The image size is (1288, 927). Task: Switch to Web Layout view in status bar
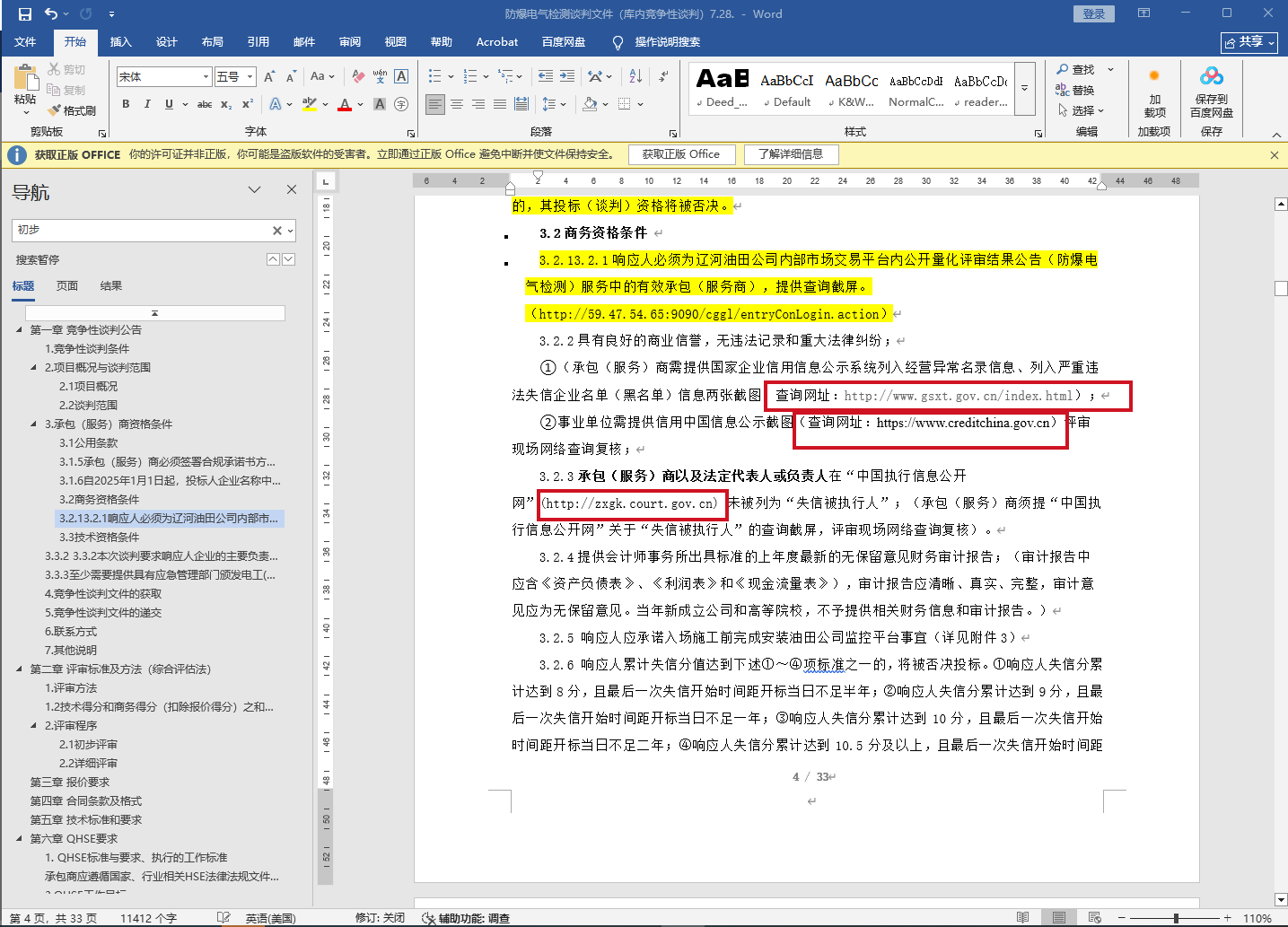coord(1094,918)
